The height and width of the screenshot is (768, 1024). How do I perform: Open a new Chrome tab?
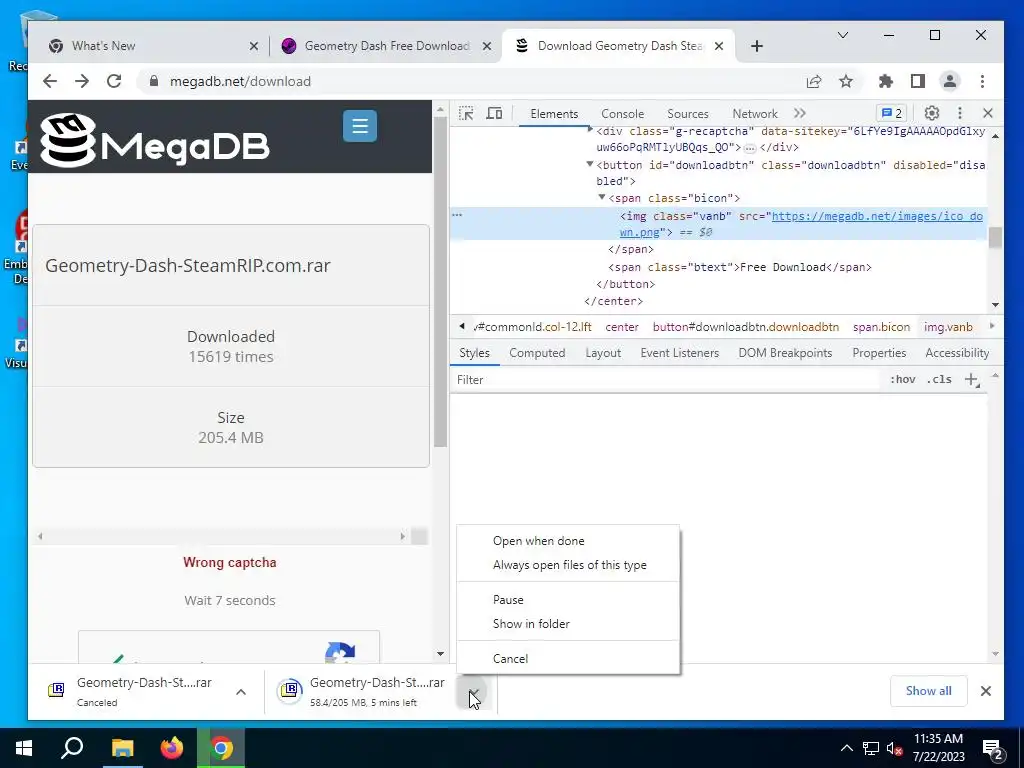point(757,46)
